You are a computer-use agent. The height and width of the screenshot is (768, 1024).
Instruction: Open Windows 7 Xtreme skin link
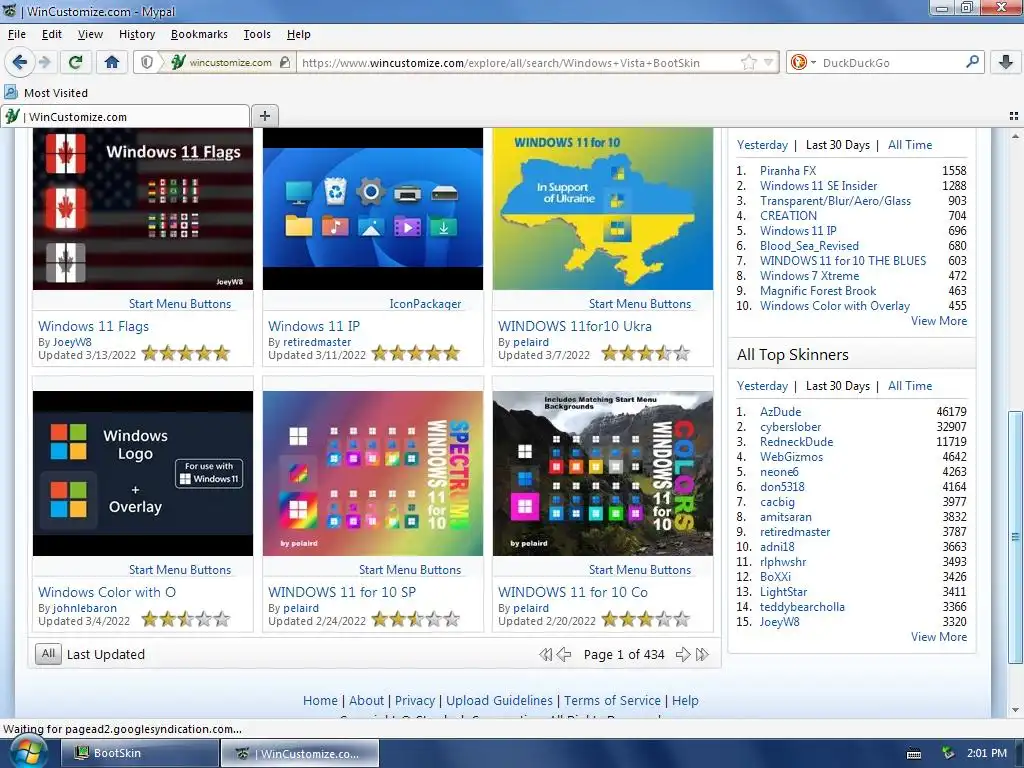click(809, 276)
